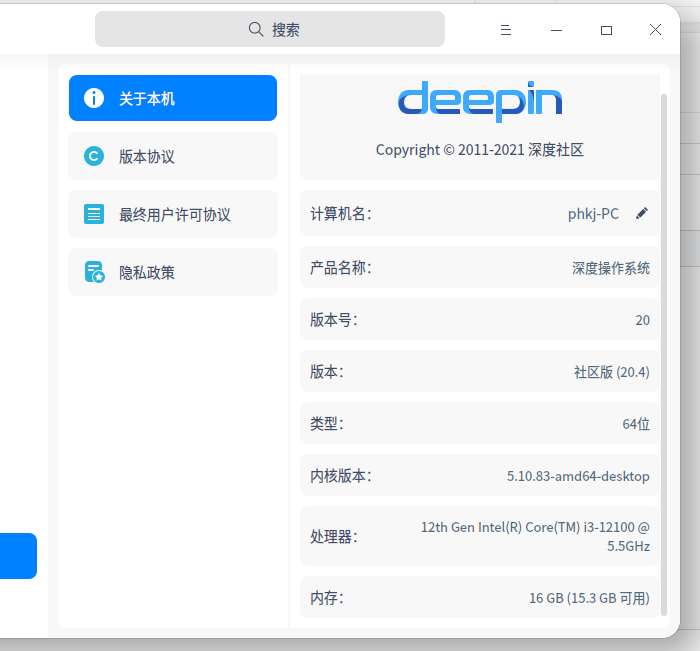Click the 类型: label
Image resolution: width=700 pixels, height=651 pixels.
tap(327, 424)
